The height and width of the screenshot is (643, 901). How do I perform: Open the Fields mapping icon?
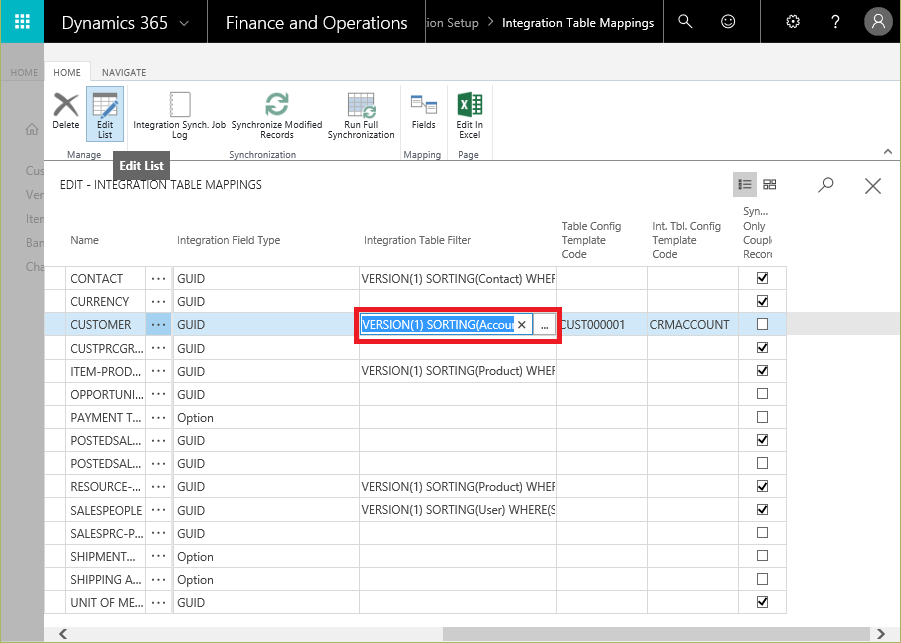click(423, 112)
